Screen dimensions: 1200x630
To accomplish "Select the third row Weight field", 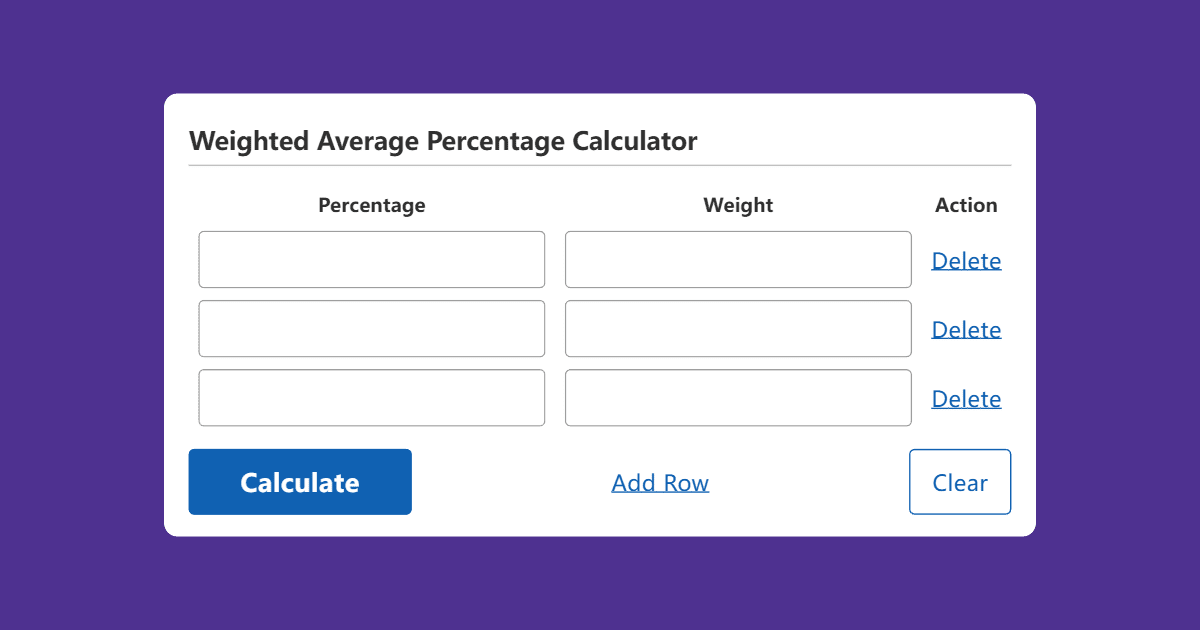I will click(738, 397).
